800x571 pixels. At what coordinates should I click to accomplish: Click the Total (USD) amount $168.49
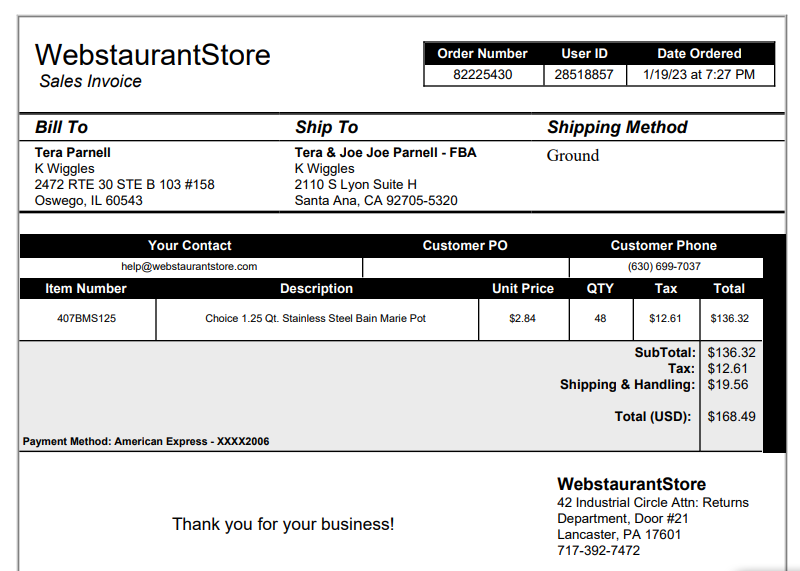point(731,416)
